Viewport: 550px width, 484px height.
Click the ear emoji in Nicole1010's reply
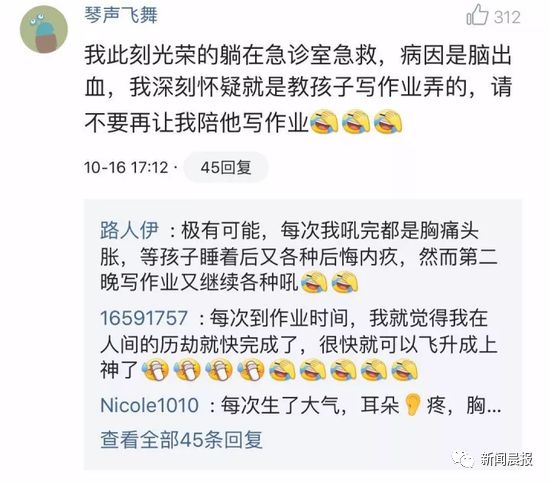click(412, 405)
